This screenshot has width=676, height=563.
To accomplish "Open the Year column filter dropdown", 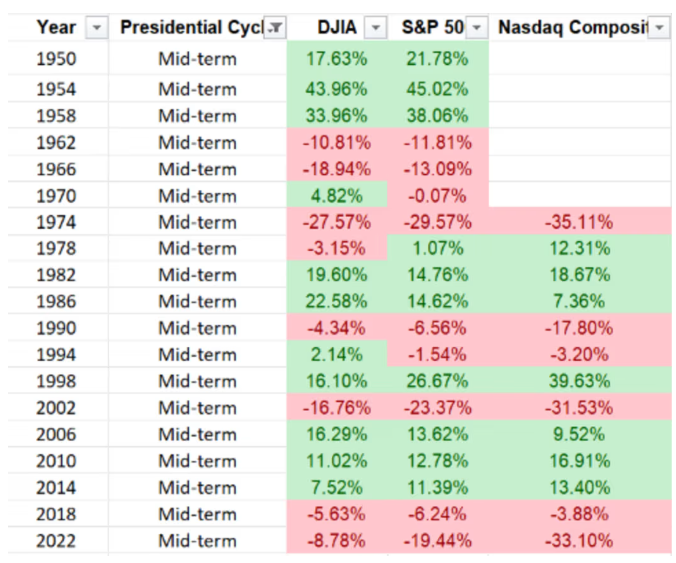I will (96, 28).
